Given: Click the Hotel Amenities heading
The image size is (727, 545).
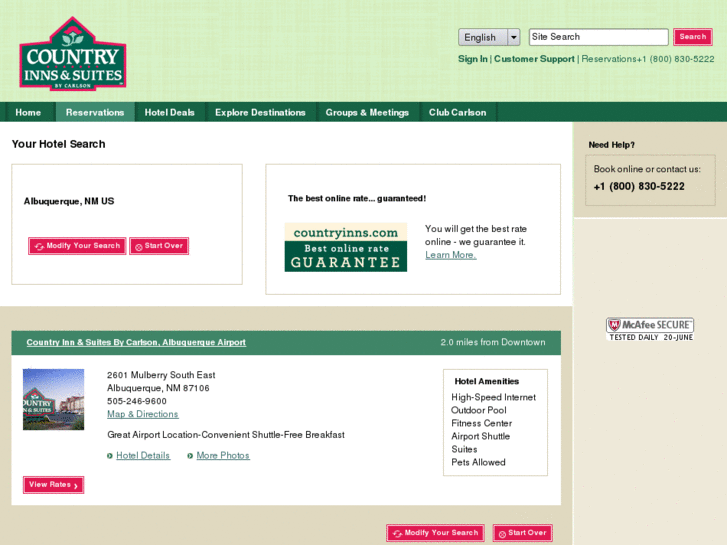Looking at the screenshot, I should point(487,382).
